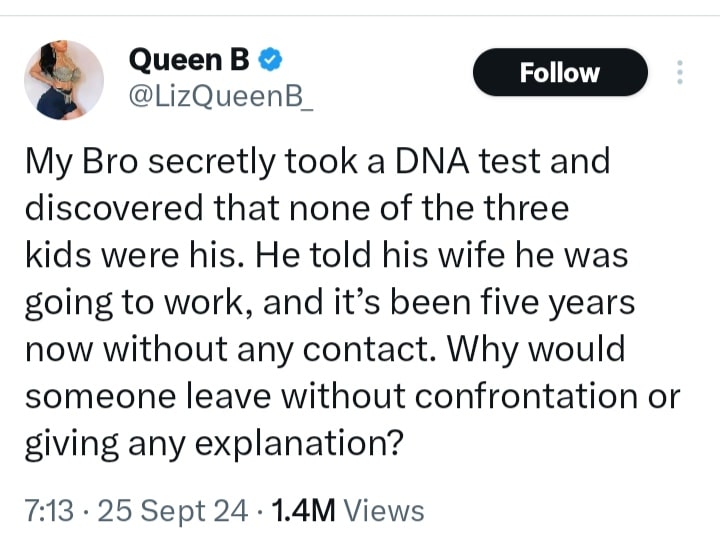Click "giving any explanation?" in the tweet

[x=213, y=441]
